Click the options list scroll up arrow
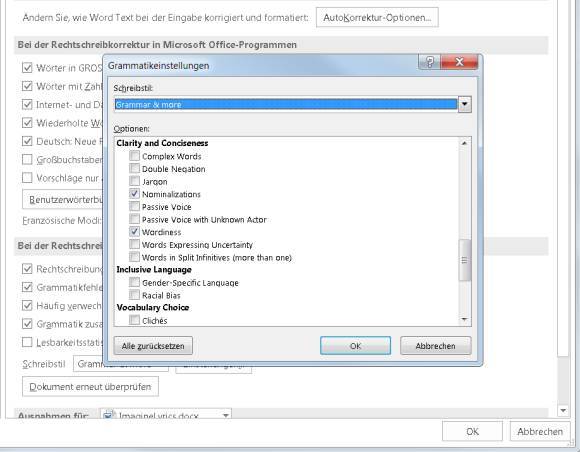The width and height of the screenshot is (580, 452). click(x=465, y=143)
